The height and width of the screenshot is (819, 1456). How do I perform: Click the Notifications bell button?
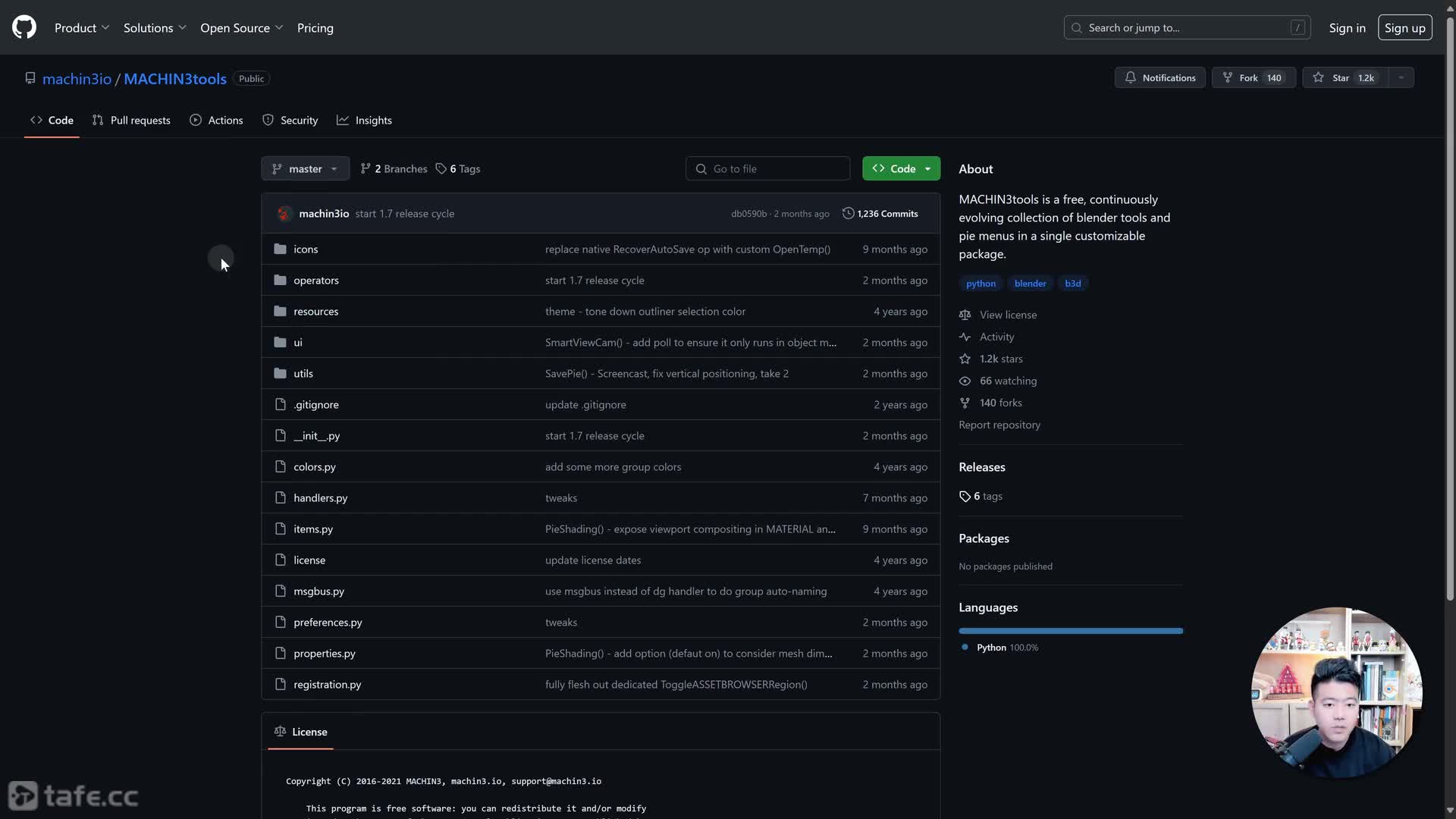click(1159, 77)
